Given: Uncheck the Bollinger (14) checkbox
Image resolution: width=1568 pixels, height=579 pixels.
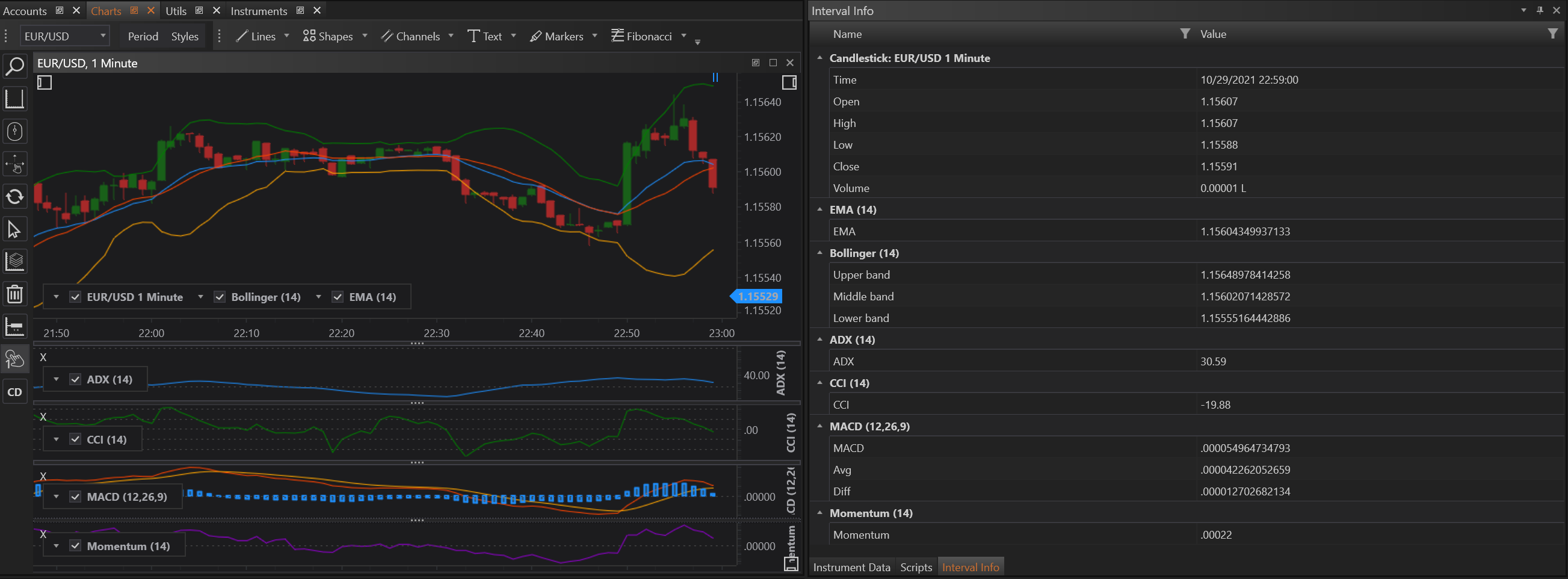Looking at the screenshot, I should 220,297.
